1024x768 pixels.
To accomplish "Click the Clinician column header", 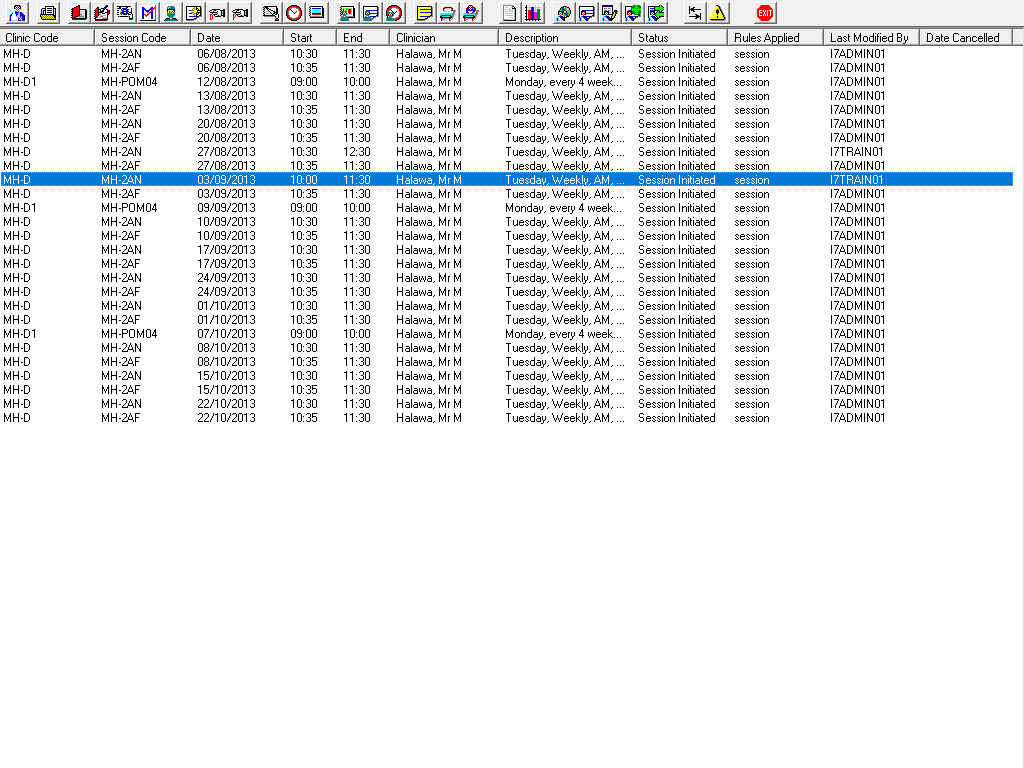I will tap(444, 38).
